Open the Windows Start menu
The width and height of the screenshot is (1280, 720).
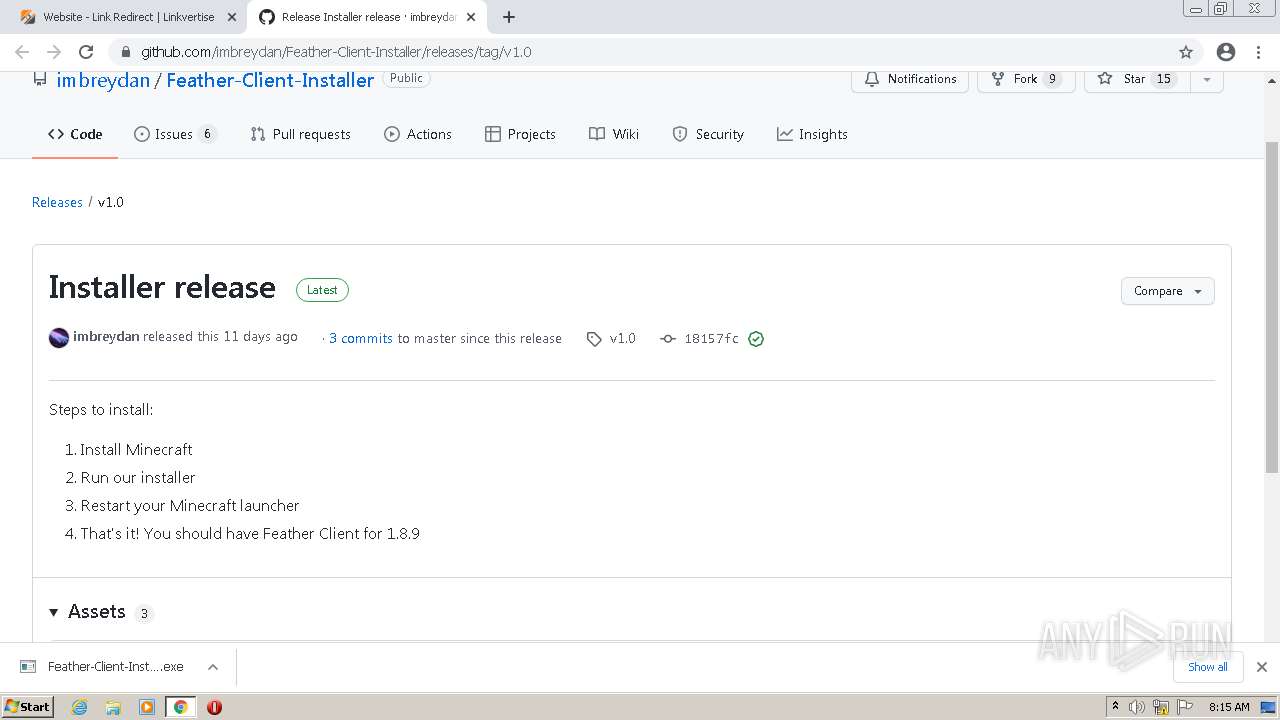click(x=27, y=707)
